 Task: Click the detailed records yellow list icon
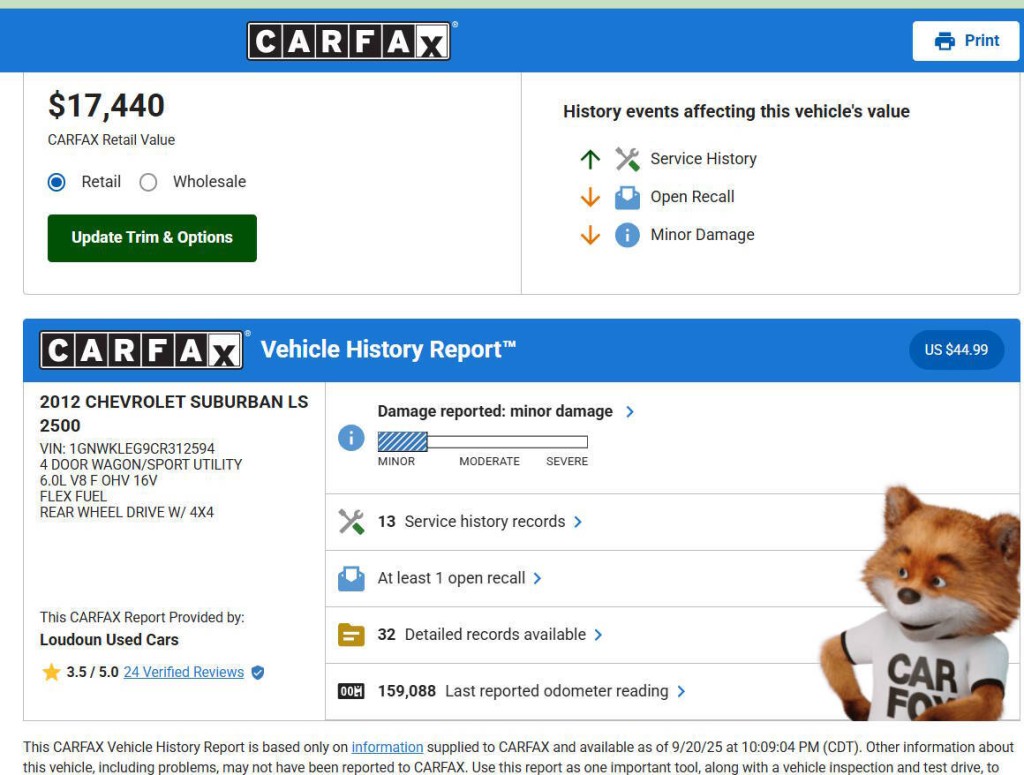click(351, 635)
